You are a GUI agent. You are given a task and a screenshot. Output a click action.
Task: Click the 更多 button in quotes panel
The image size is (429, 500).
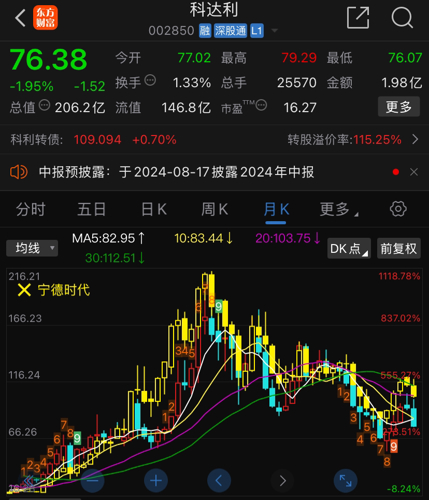point(399,107)
